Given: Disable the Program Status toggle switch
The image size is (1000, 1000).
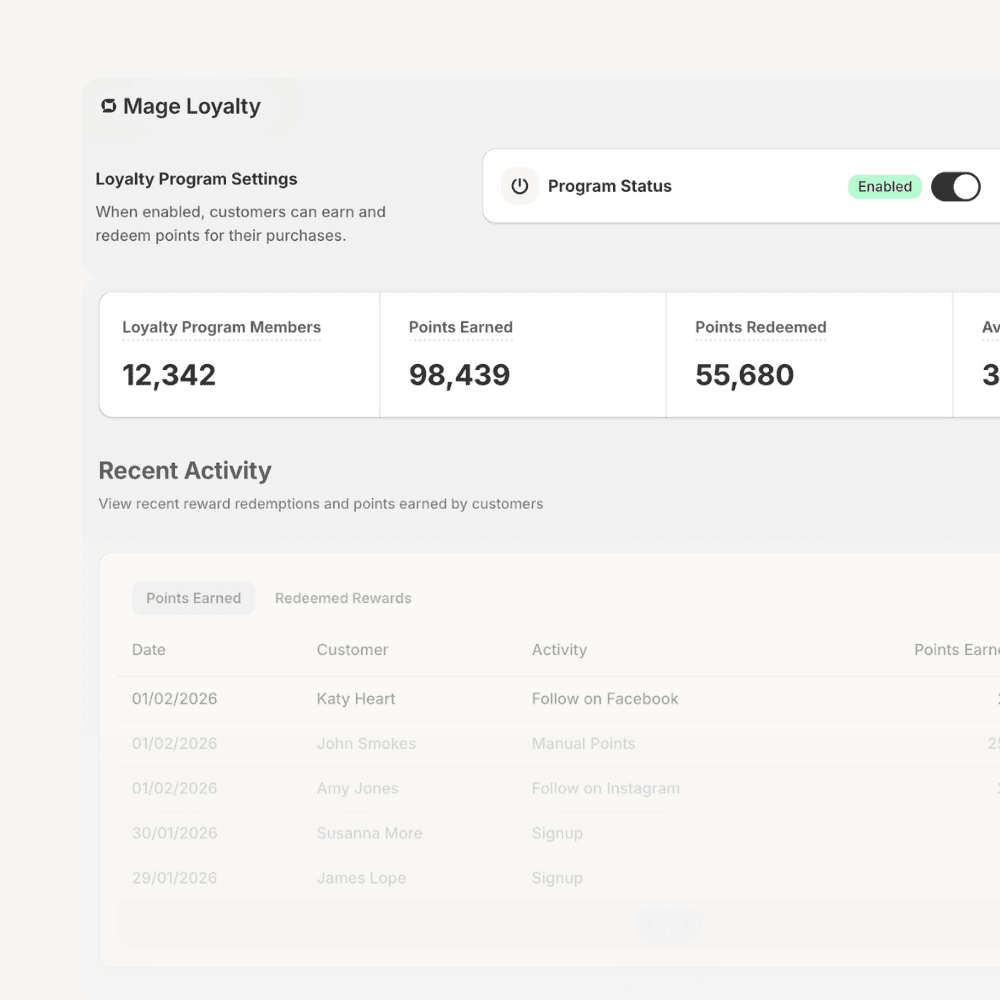Looking at the screenshot, I should (x=955, y=186).
